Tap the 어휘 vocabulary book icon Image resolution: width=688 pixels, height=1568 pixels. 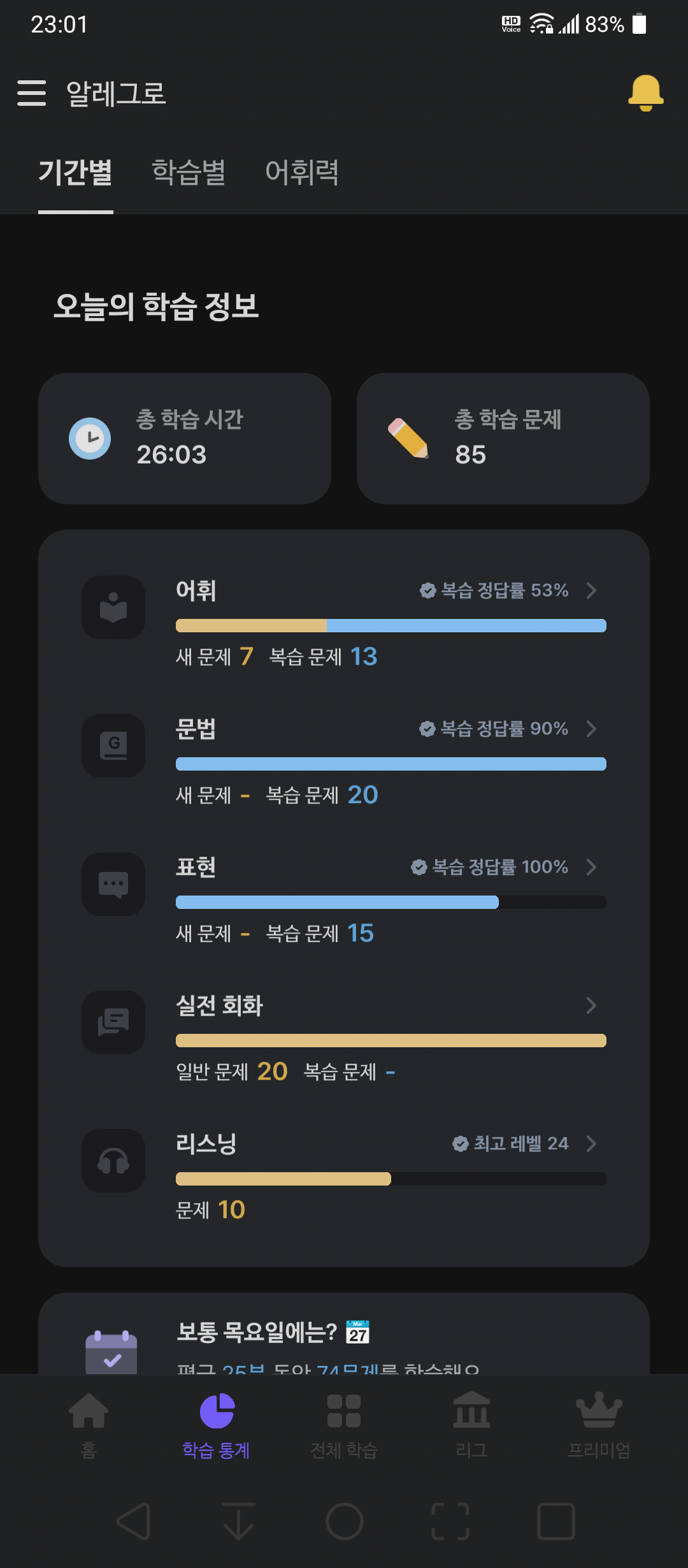pos(113,607)
